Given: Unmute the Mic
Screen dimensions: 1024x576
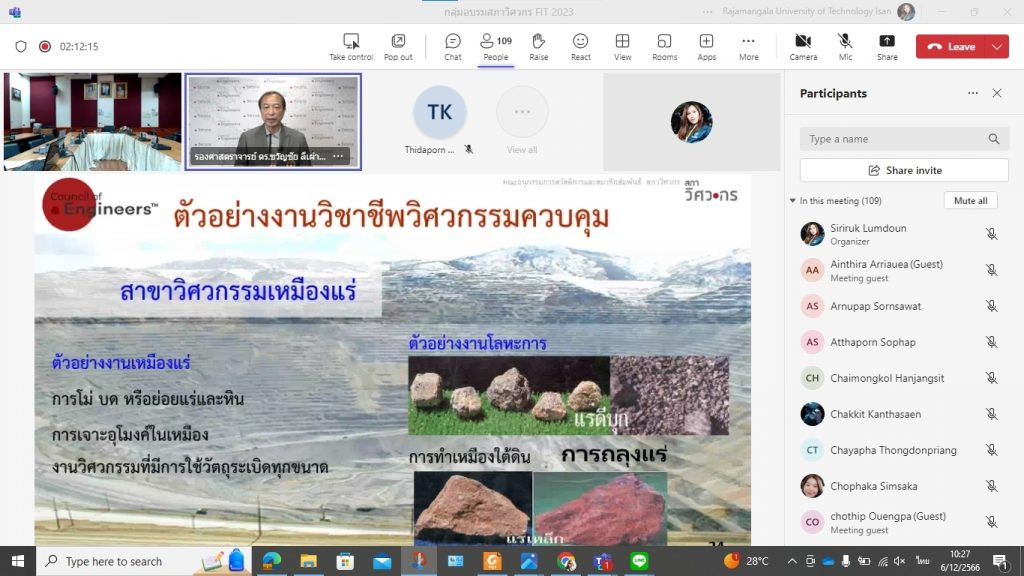Looking at the screenshot, I should point(845,46).
